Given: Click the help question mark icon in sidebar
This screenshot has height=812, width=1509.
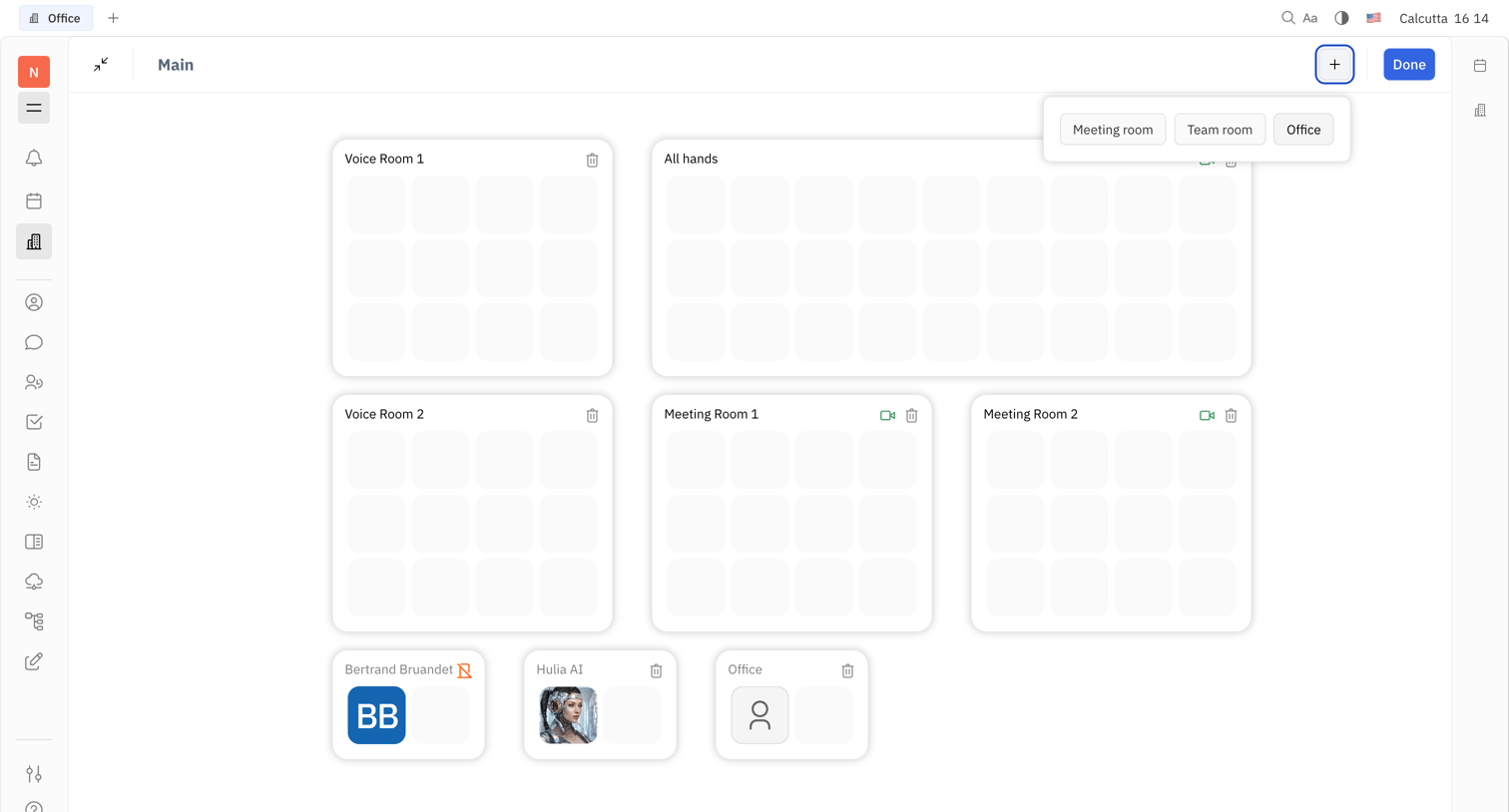Looking at the screenshot, I should pyautogui.click(x=34, y=806).
